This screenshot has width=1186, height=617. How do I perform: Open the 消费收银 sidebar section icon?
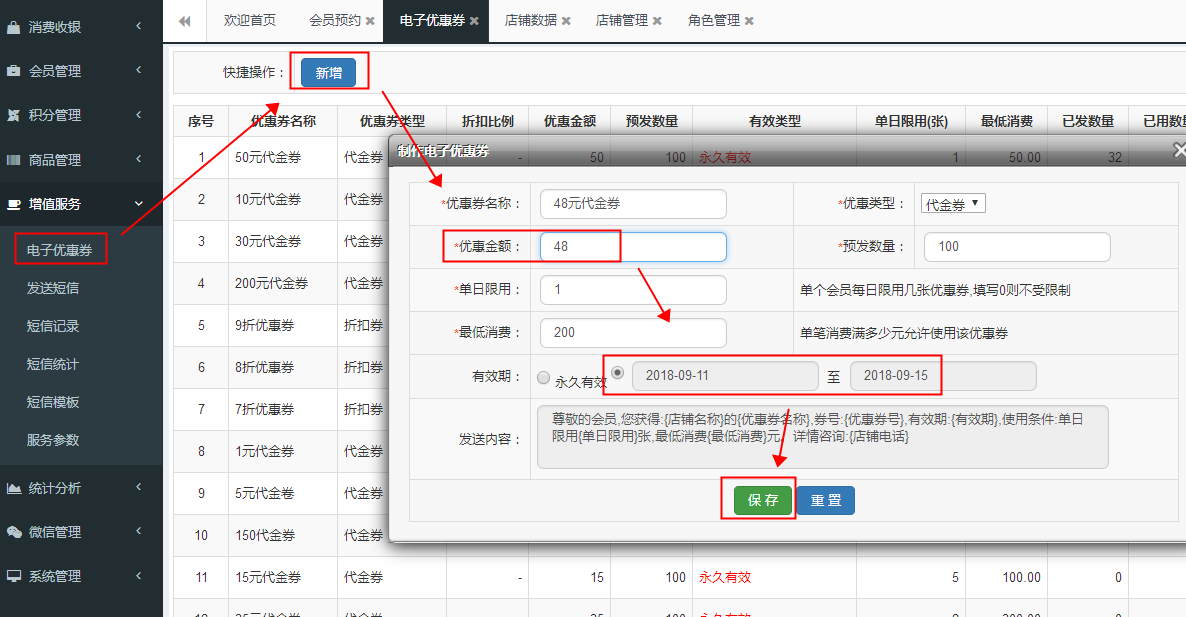15,27
